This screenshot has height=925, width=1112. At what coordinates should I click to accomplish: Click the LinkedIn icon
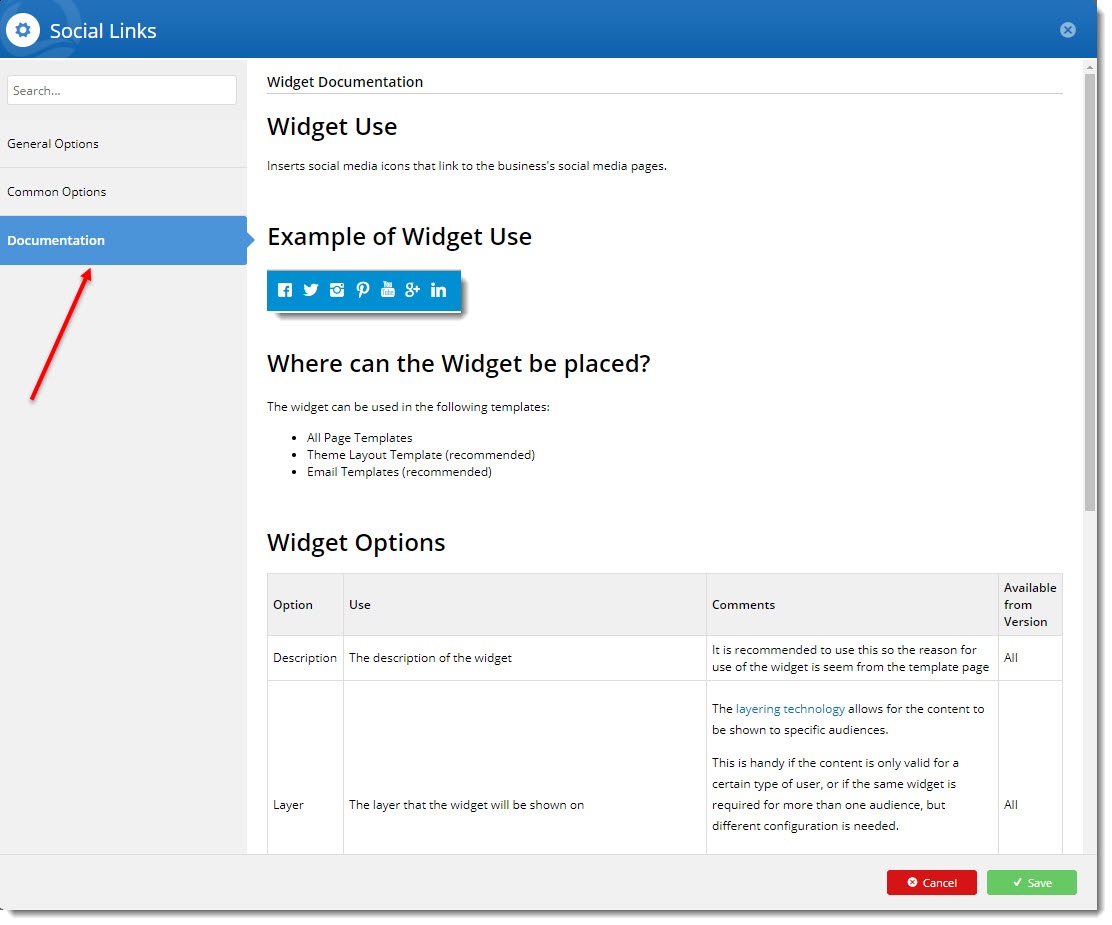click(x=438, y=290)
